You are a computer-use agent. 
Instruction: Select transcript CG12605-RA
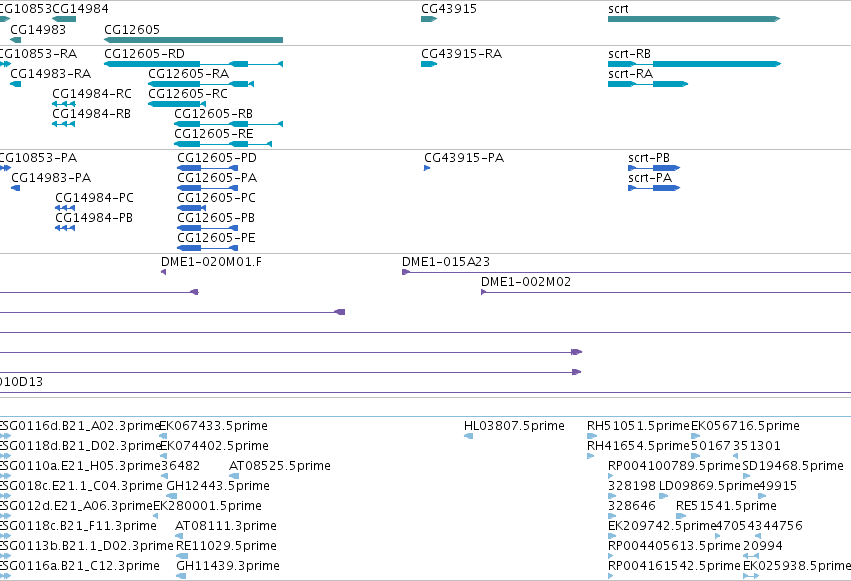[201, 84]
